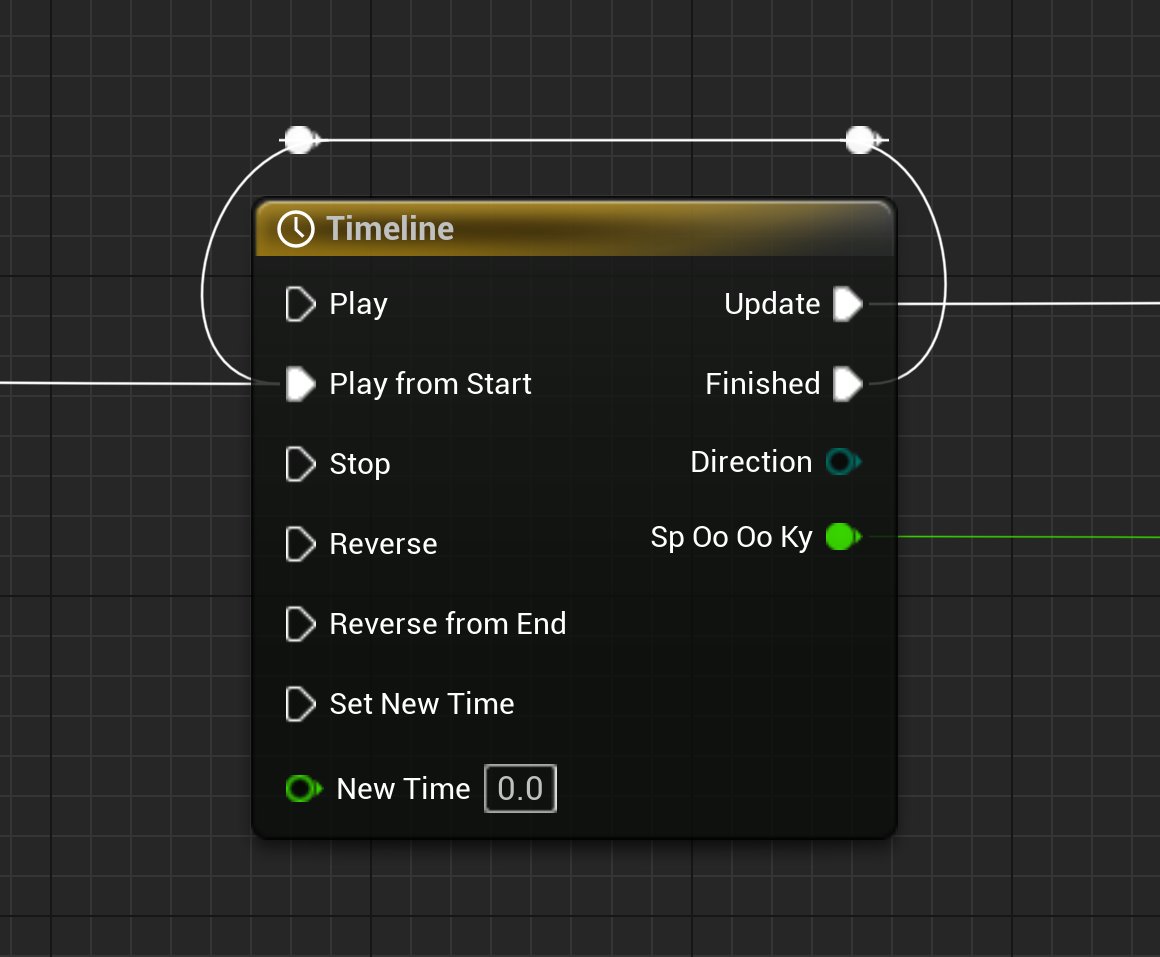Click the Set New Time label

coord(422,703)
